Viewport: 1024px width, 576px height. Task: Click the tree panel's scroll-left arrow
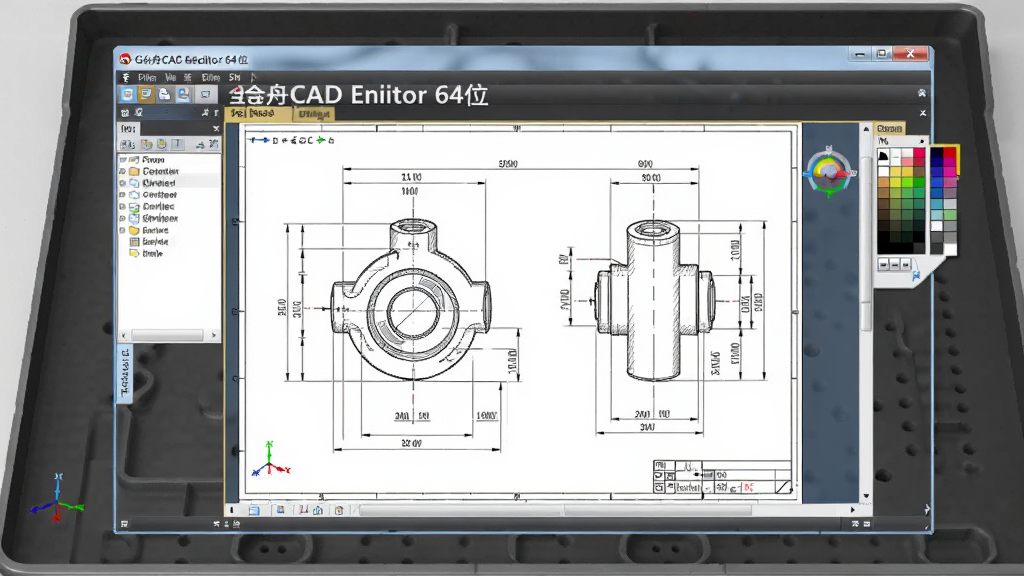(x=124, y=335)
